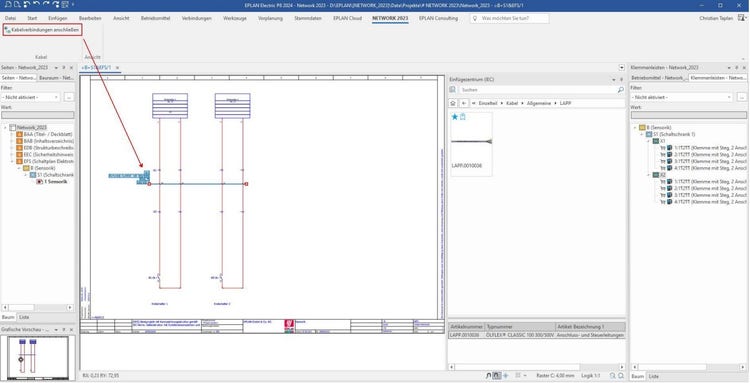Click Allgemeine in the breadcrumb path

[538, 103]
